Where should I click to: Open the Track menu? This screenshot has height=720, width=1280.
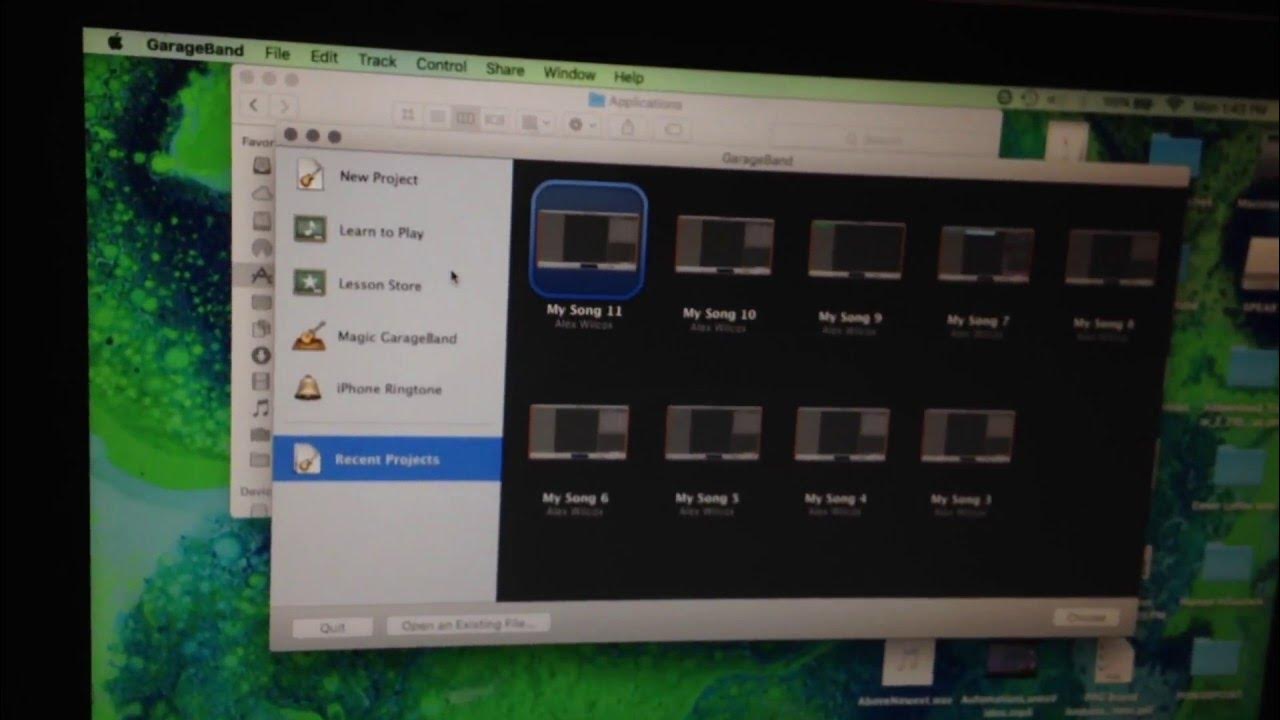pyautogui.click(x=377, y=60)
